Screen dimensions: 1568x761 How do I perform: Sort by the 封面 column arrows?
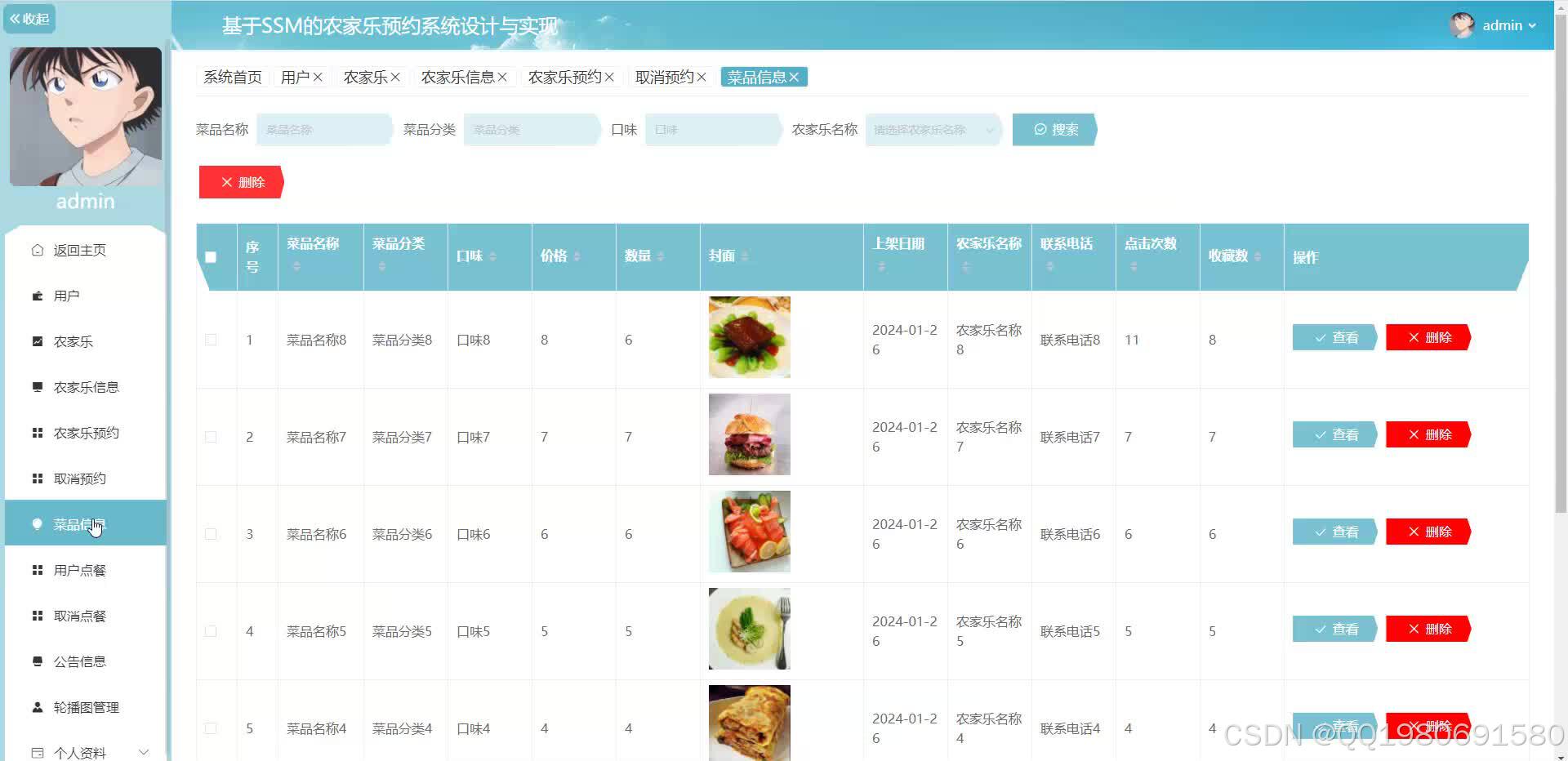coord(744,256)
